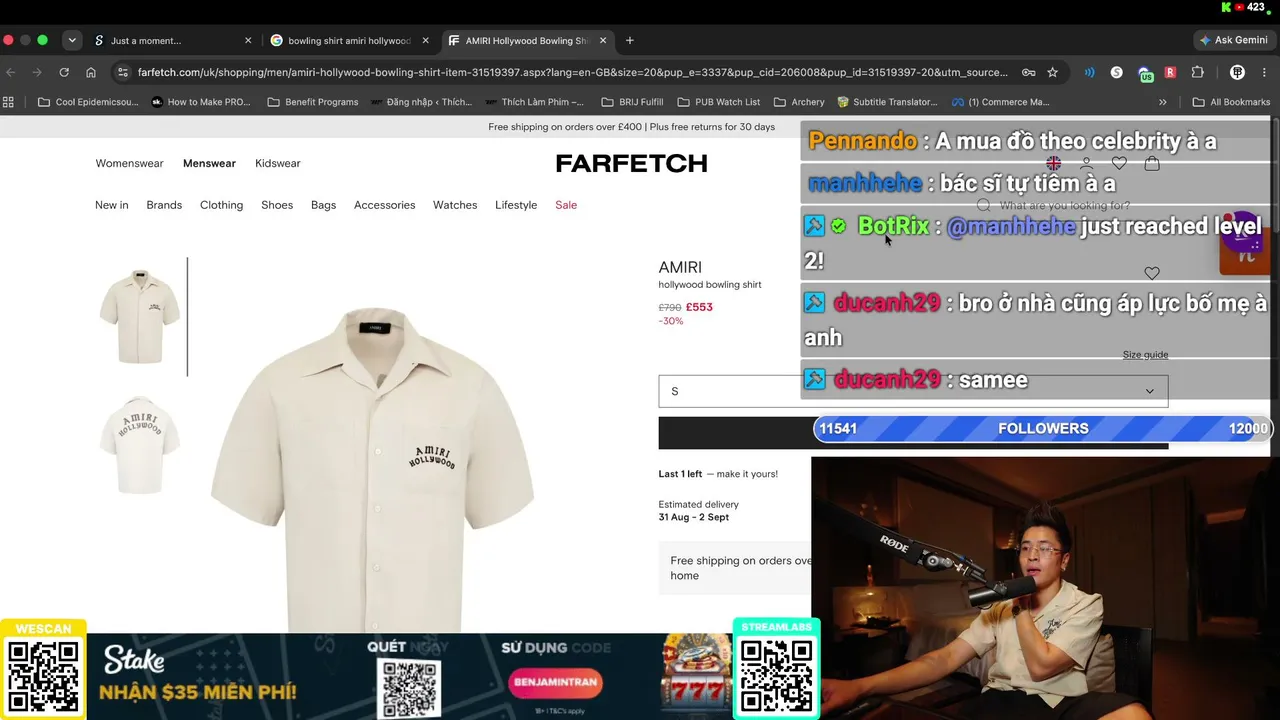Open the Shoes category
This screenshot has width=1280, height=720.
point(277,205)
